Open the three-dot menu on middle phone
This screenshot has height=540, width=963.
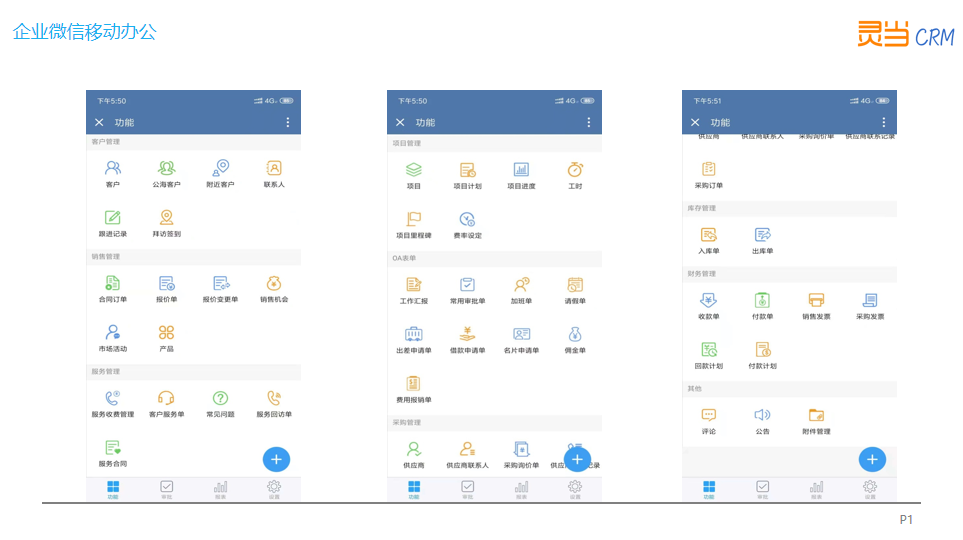pyautogui.click(x=589, y=123)
